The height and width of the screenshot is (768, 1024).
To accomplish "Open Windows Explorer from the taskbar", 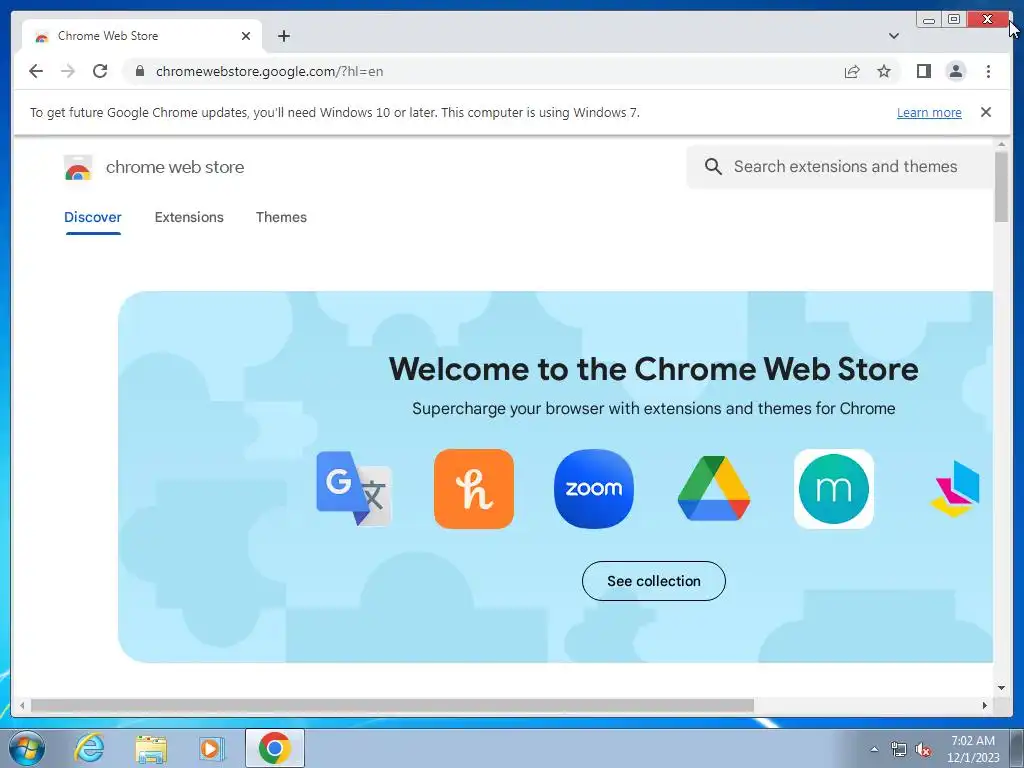I will point(151,748).
